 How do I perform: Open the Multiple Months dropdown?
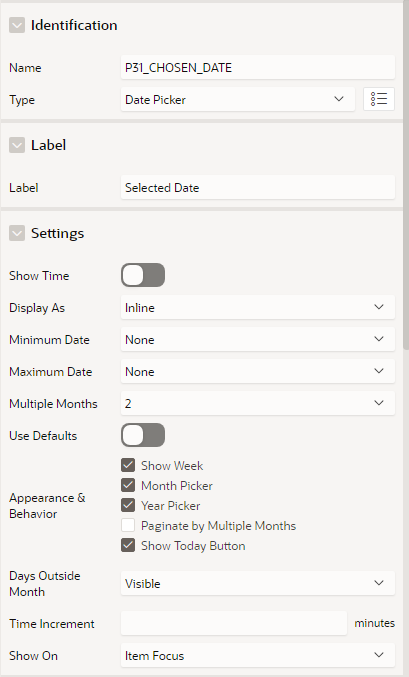tap(258, 403)
